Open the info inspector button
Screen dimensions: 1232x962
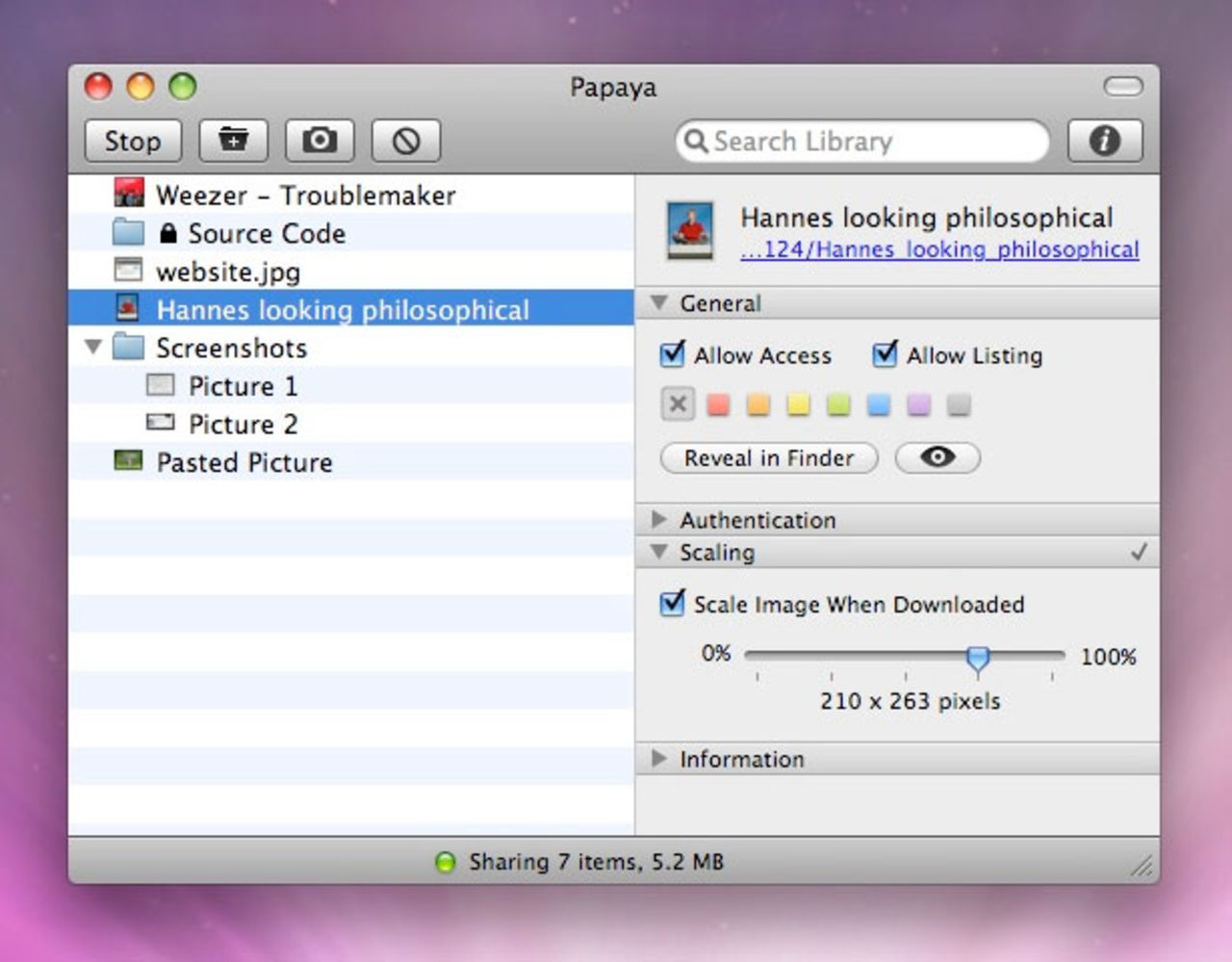1104,141
